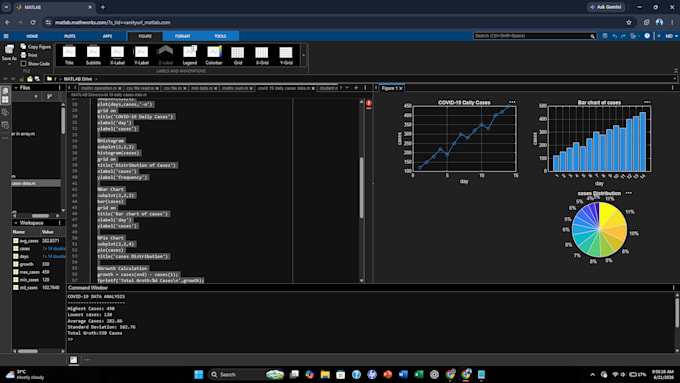The height and width of the screenshot is (383, 680).
Task: Collapse the Workspace panel
Action: click(x=16, y=223)
